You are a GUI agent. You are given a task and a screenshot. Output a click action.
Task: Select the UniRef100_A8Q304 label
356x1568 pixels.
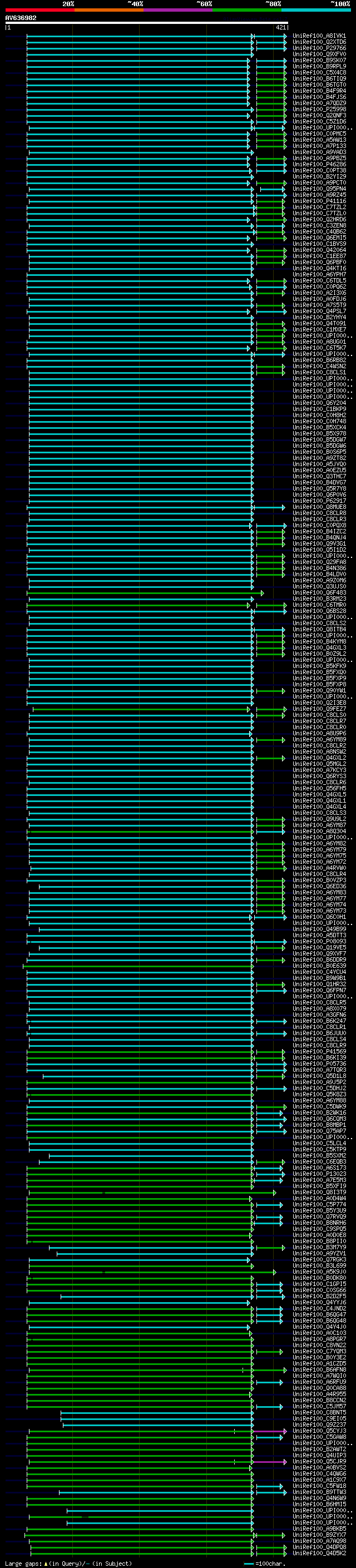319,832
